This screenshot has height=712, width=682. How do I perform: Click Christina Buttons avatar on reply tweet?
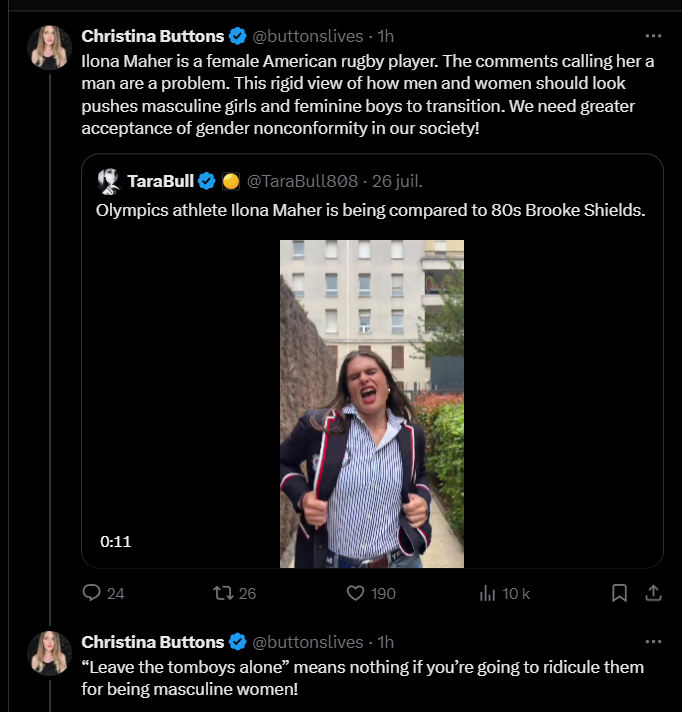[x=49, y=652]
